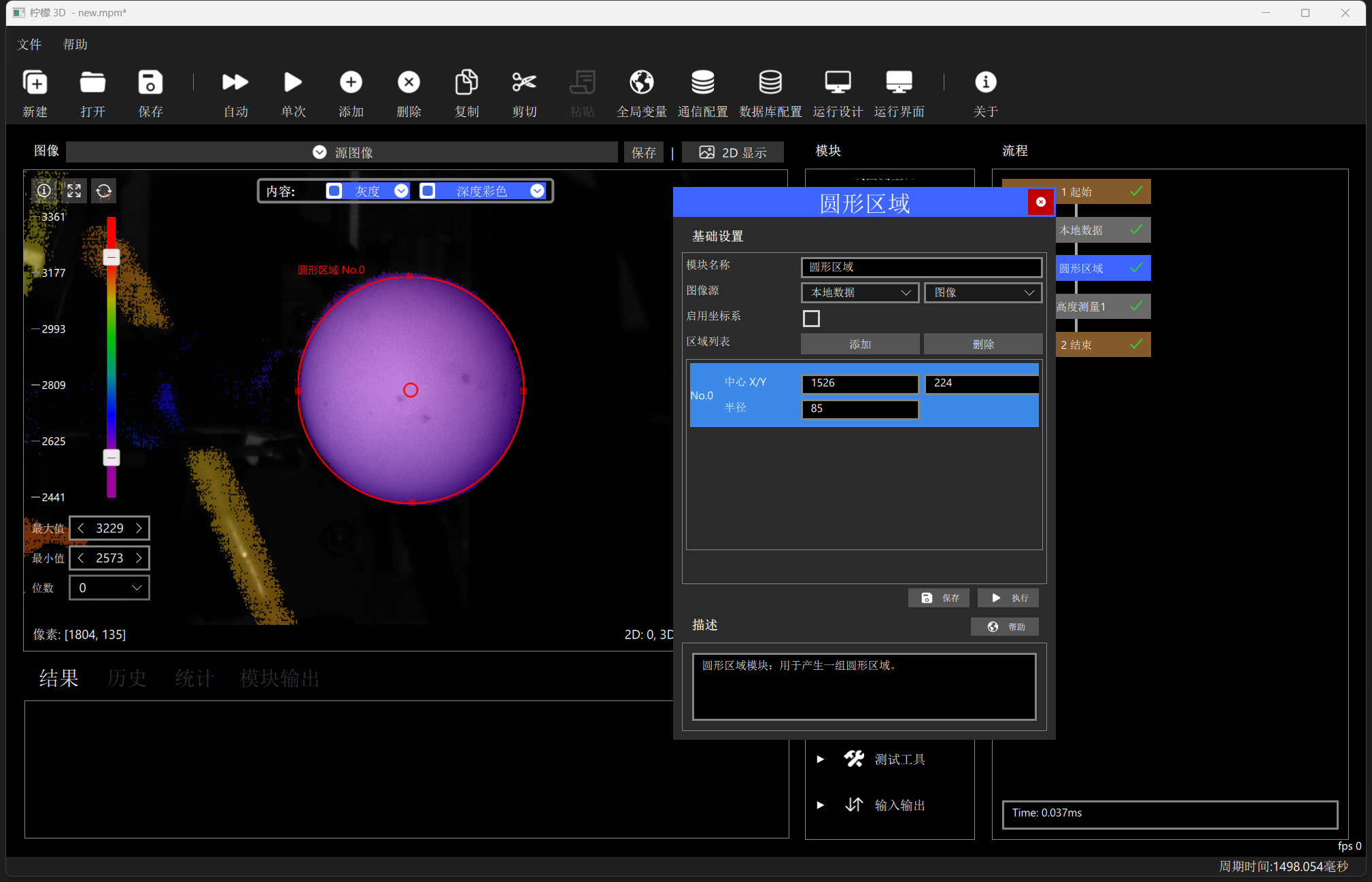Toggle the 灰度 content checkbox

coord(334,191)
